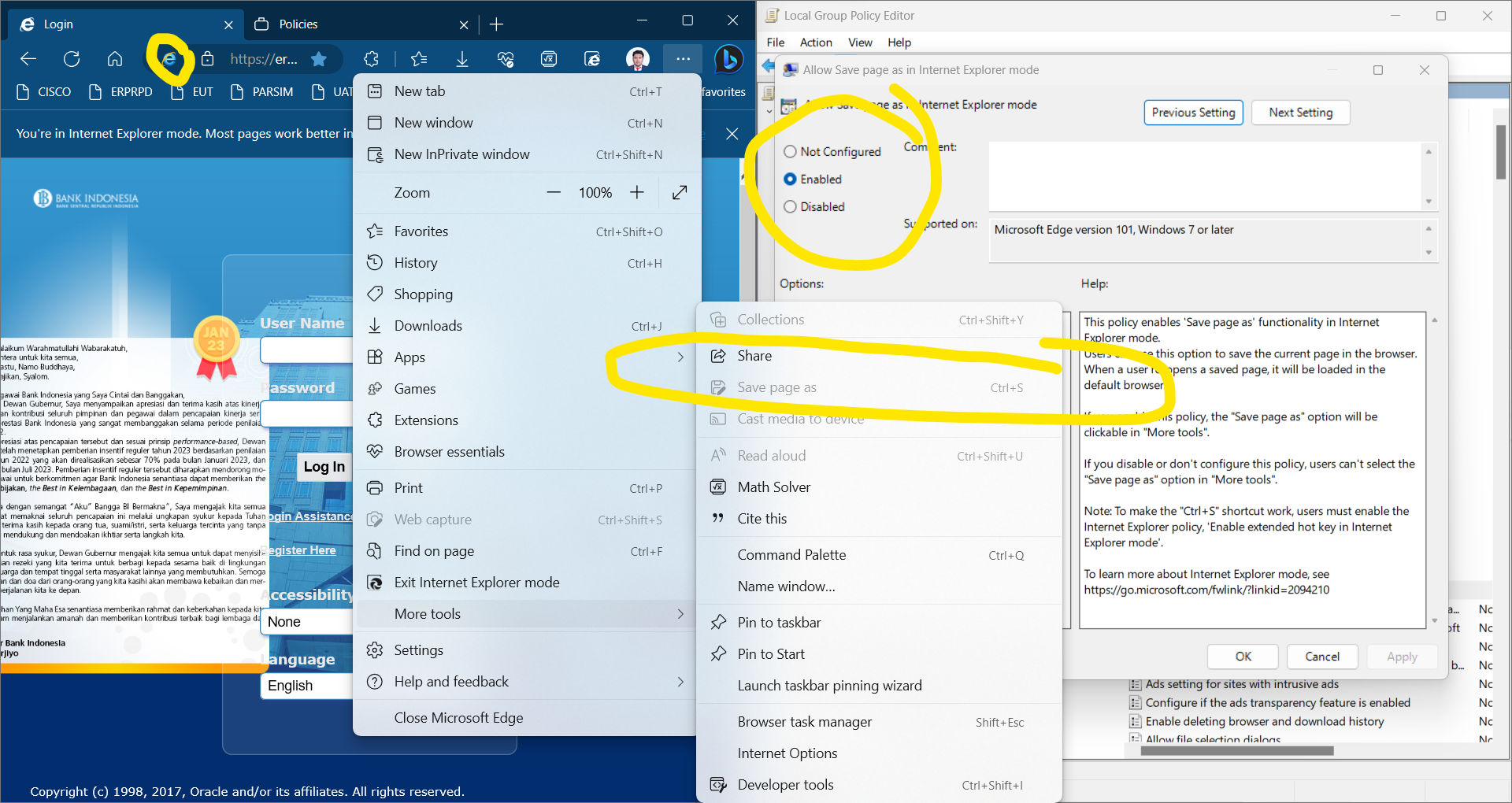The image size is (1512, 803).
Task: Click the Log In button
Action: 324,467
